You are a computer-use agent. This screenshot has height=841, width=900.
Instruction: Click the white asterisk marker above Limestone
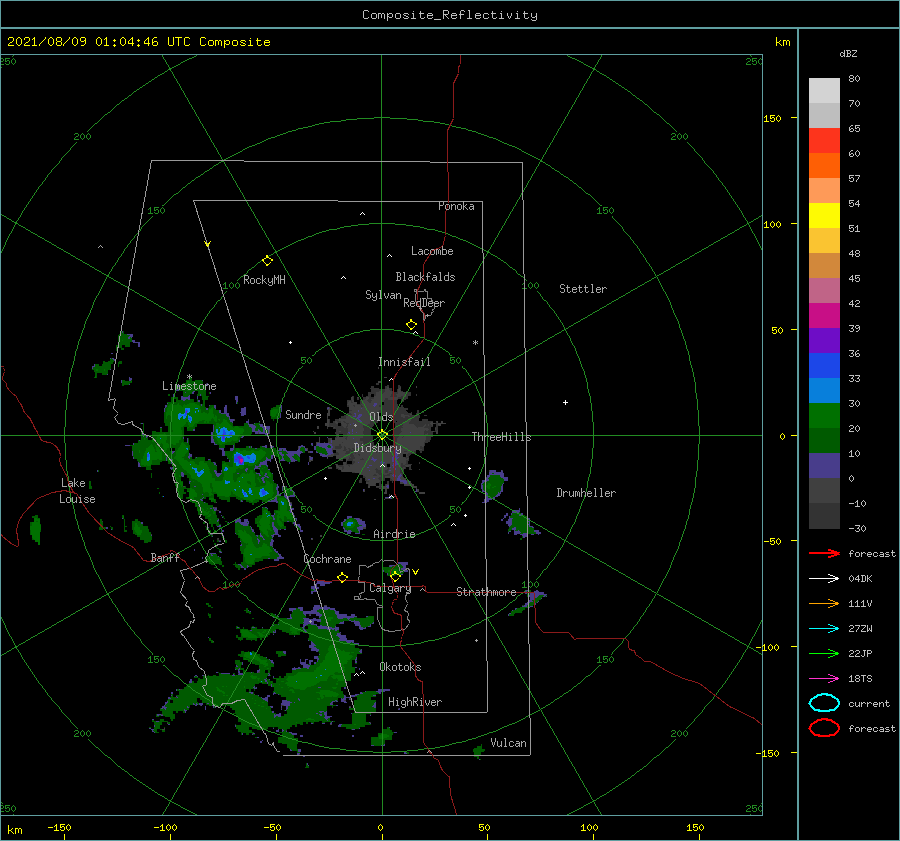point(189,377)
